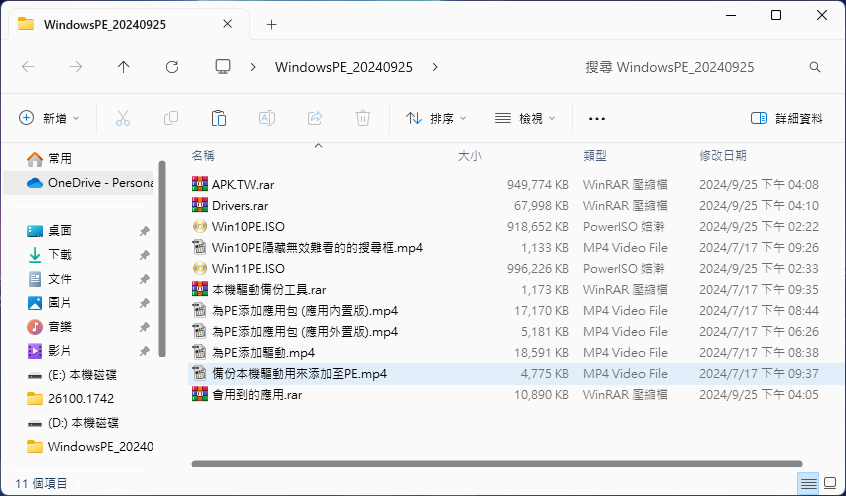Close the WindowsPE_20240925 tab
The width and height of the screenshot is (846, 496).
click(228, 24)
